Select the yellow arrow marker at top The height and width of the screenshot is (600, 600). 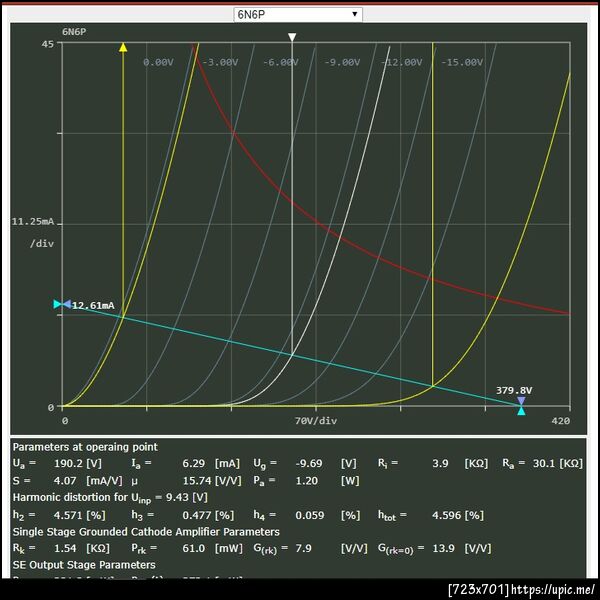click(123, 47)
